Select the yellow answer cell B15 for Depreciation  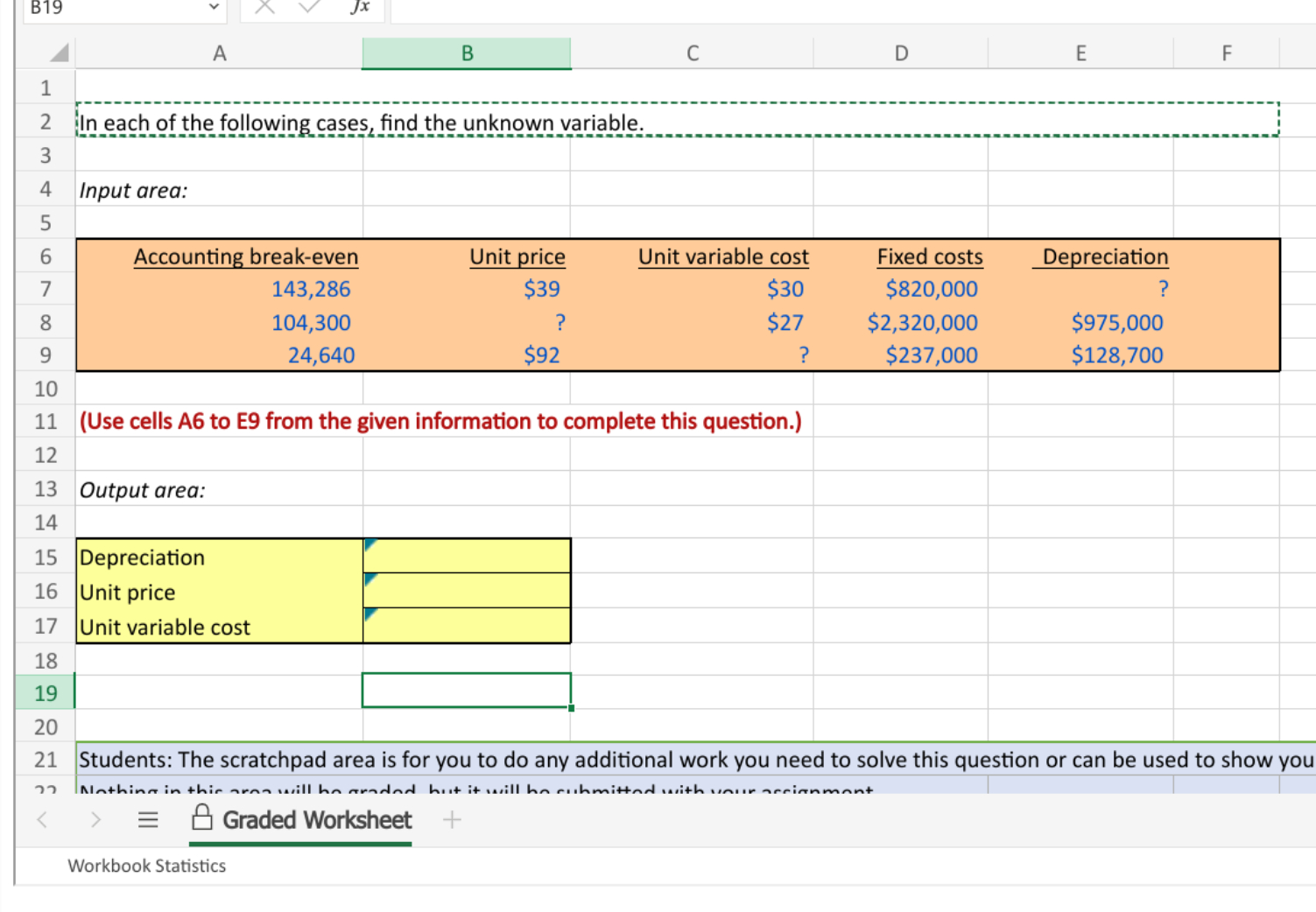[467, 557]
